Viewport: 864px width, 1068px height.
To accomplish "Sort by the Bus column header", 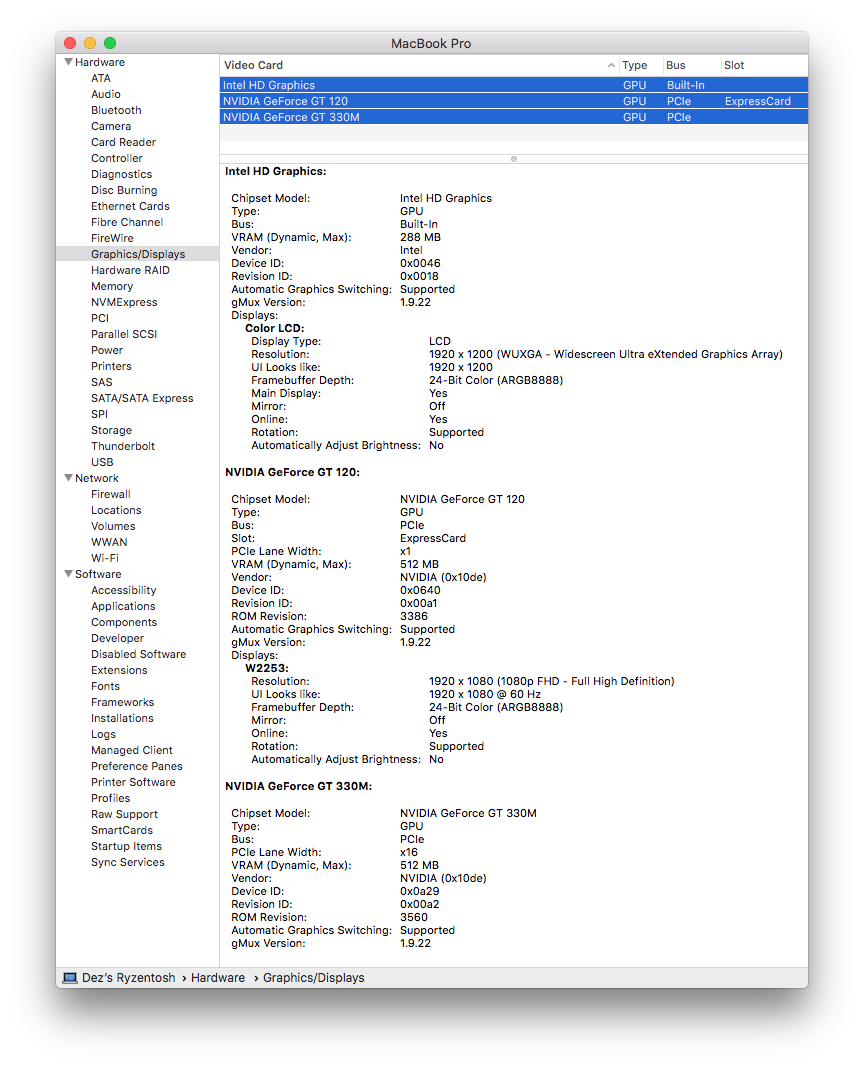I will click(675, 65).
